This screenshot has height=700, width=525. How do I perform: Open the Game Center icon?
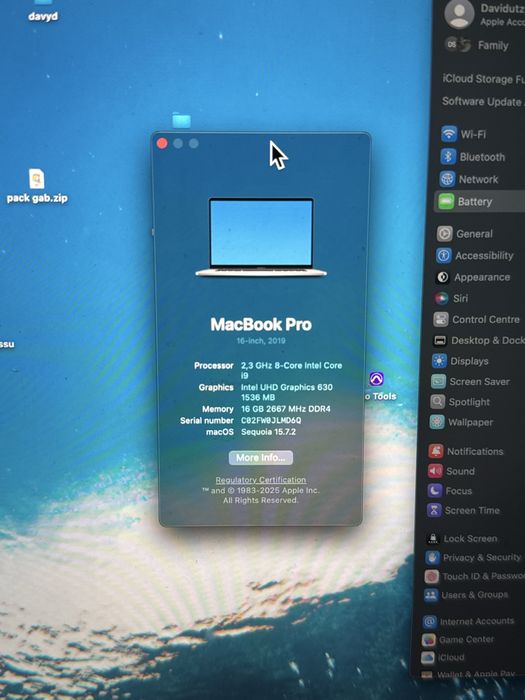click(429, 640)
